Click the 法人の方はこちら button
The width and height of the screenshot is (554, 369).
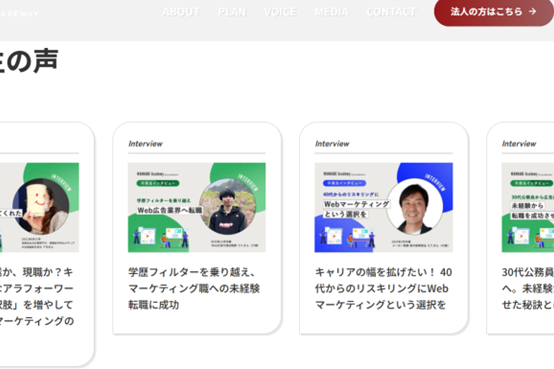(494, 12)
